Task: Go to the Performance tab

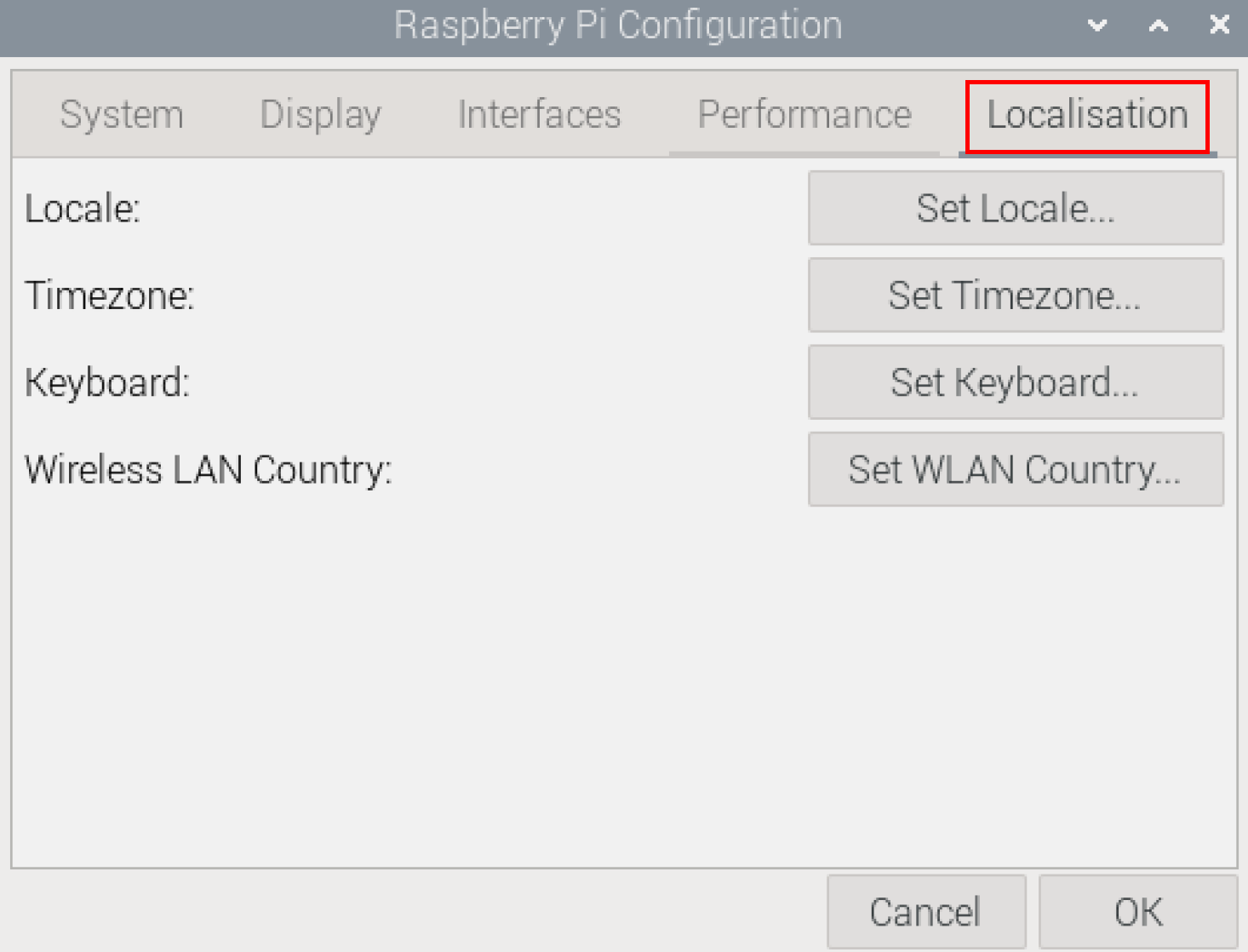Action: coord(804,115)
